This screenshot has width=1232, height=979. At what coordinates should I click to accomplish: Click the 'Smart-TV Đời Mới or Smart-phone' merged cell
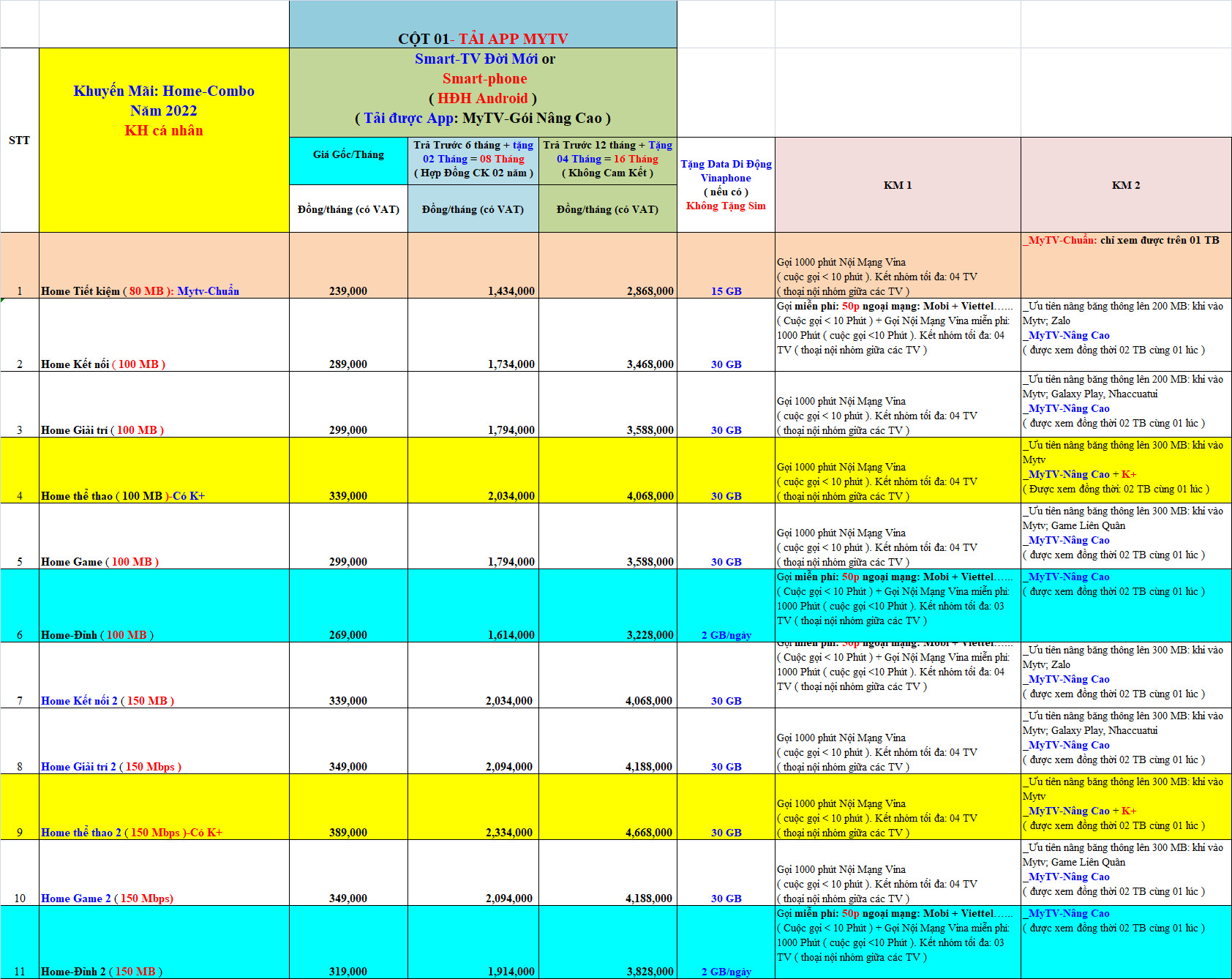click(483, 93)
